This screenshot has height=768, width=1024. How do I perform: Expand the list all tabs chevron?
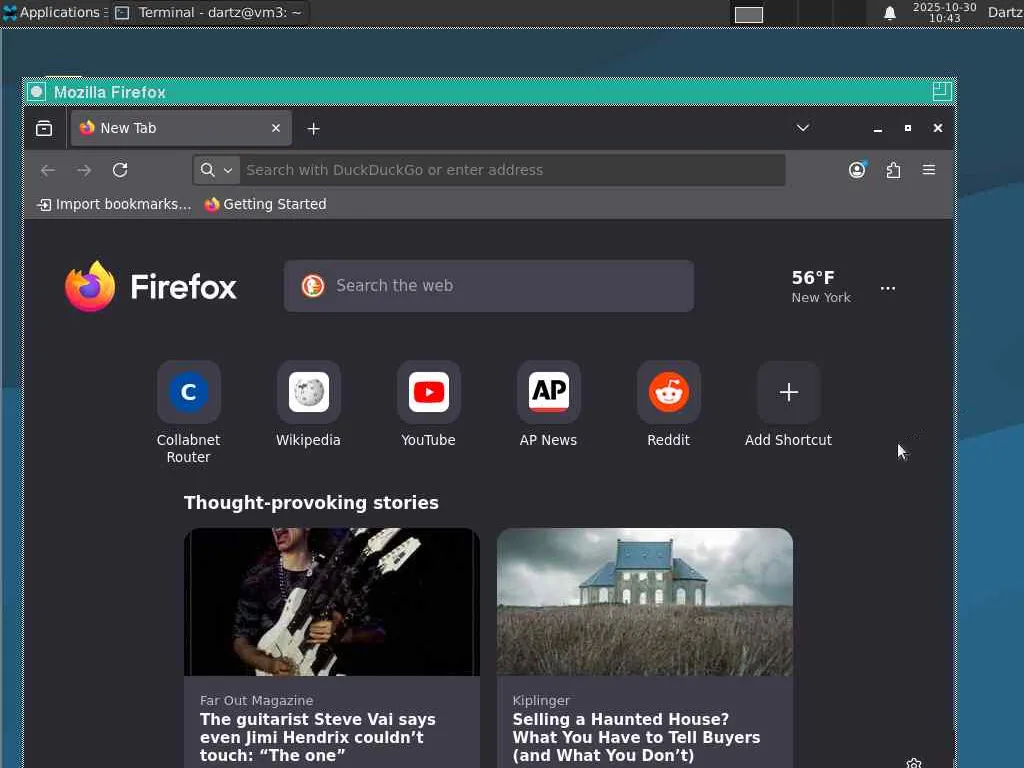point(803,128)
